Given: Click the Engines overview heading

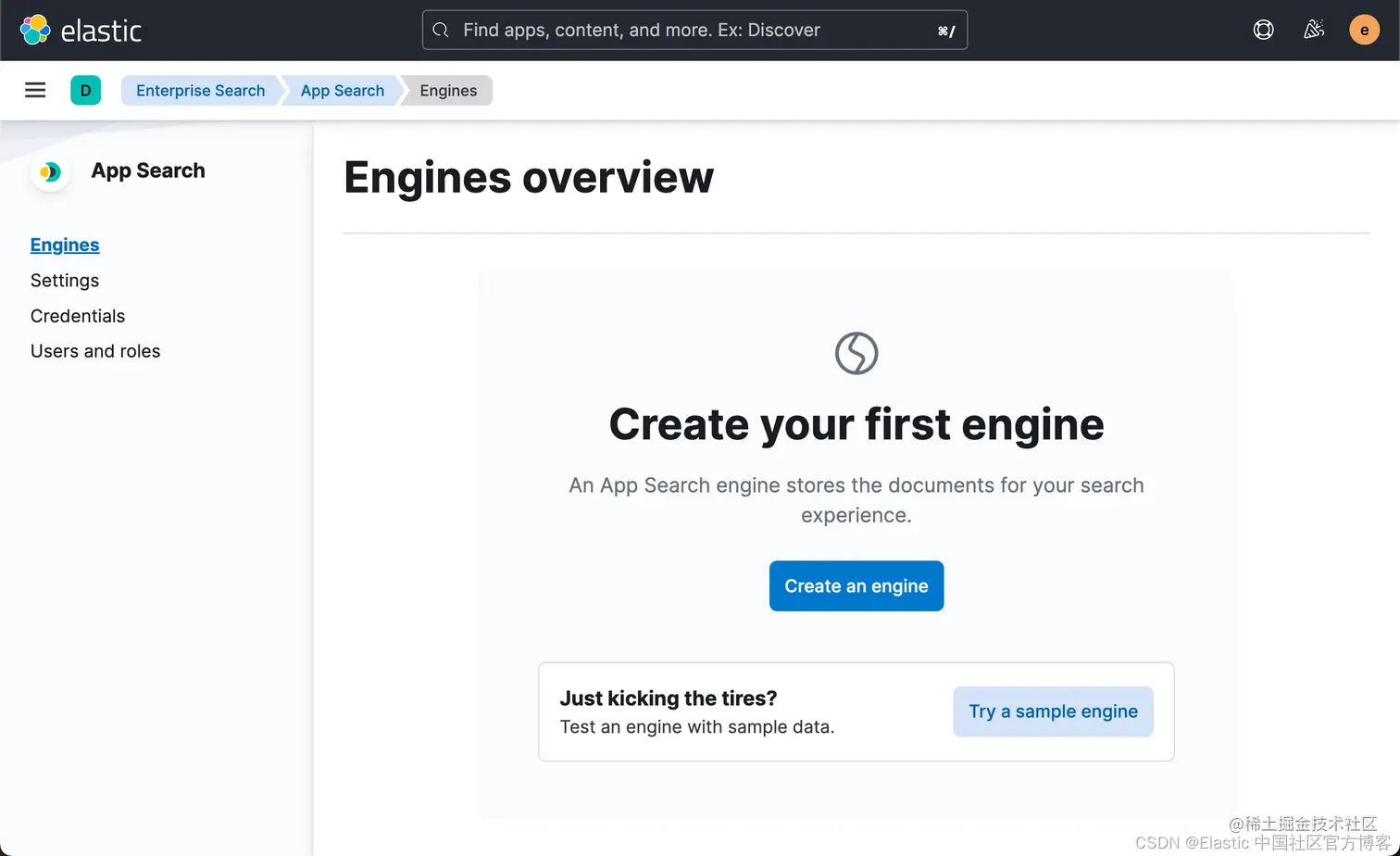Looking at the screenshot, I should pos(529,177).
